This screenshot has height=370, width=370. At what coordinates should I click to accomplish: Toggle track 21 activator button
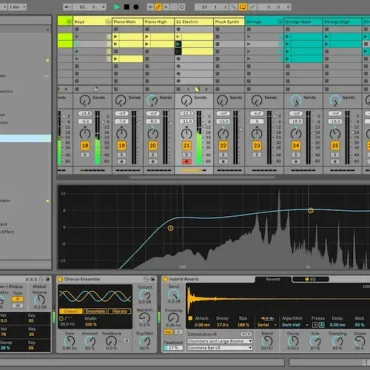tap(186, 146)
